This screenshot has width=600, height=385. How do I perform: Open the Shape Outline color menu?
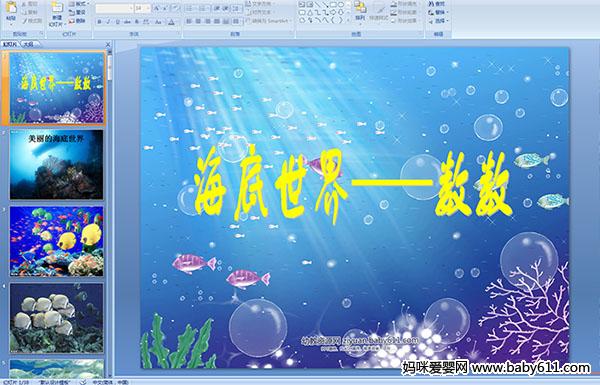[404, 12]
